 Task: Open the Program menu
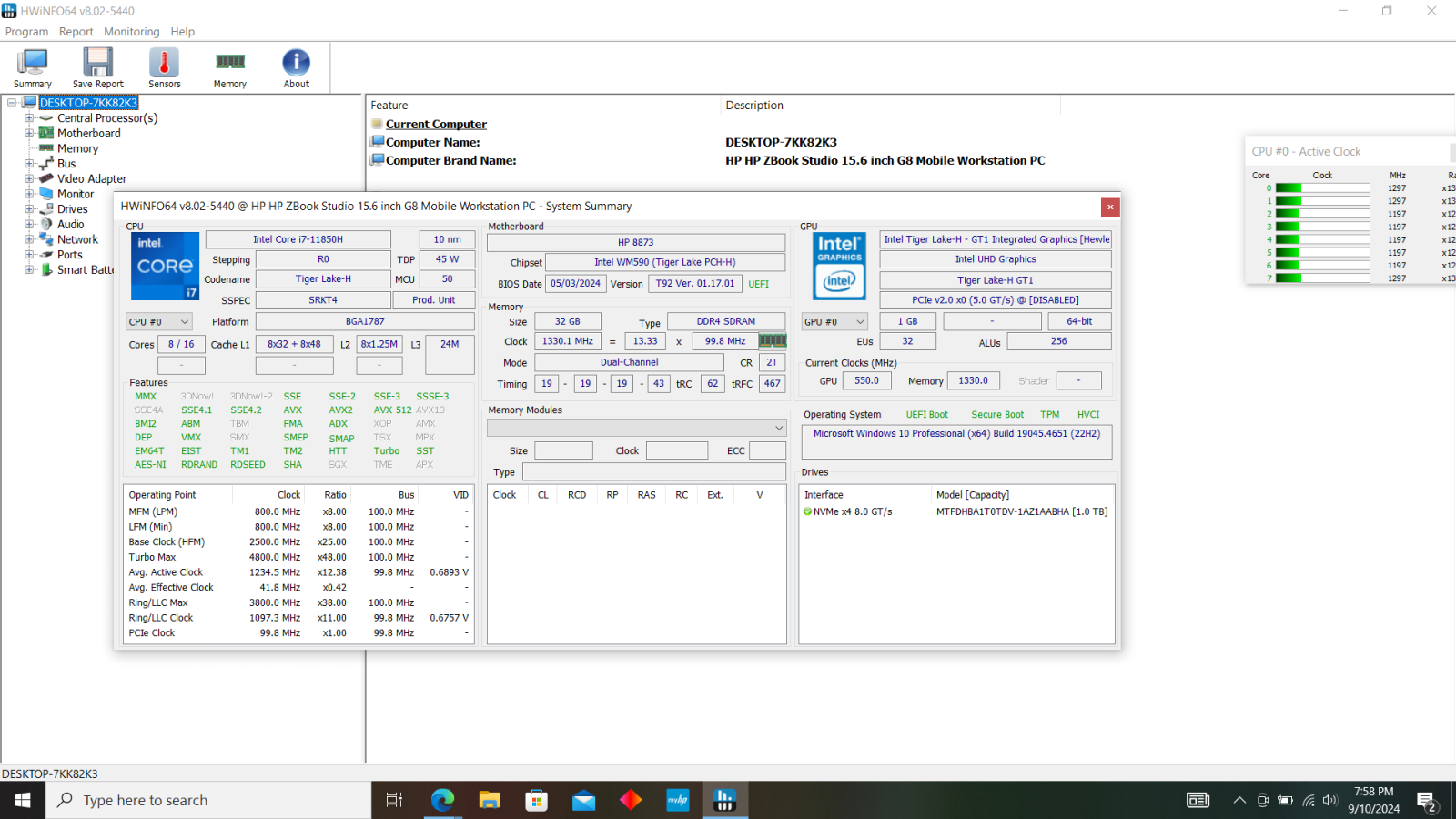[26, 32]
